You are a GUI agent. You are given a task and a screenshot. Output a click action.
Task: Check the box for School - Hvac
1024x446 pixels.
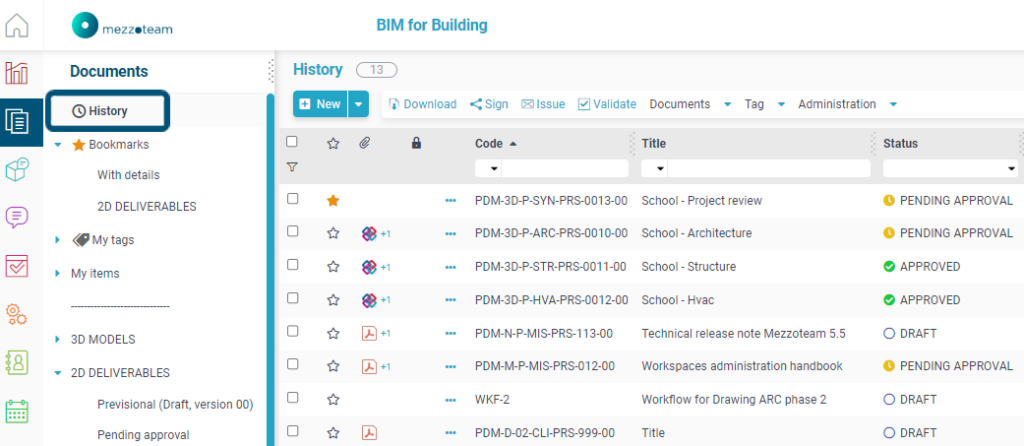(293, 298)
